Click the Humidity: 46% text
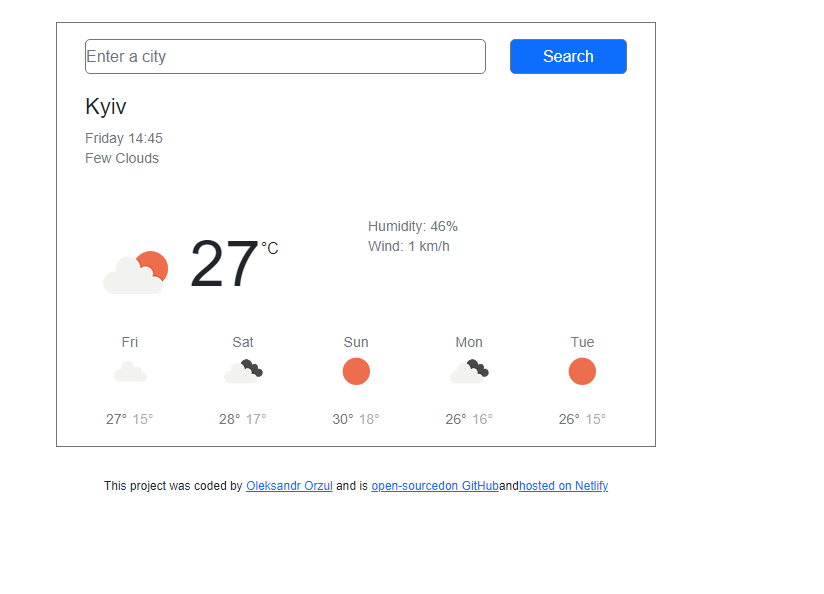 [x=413, y=227]
